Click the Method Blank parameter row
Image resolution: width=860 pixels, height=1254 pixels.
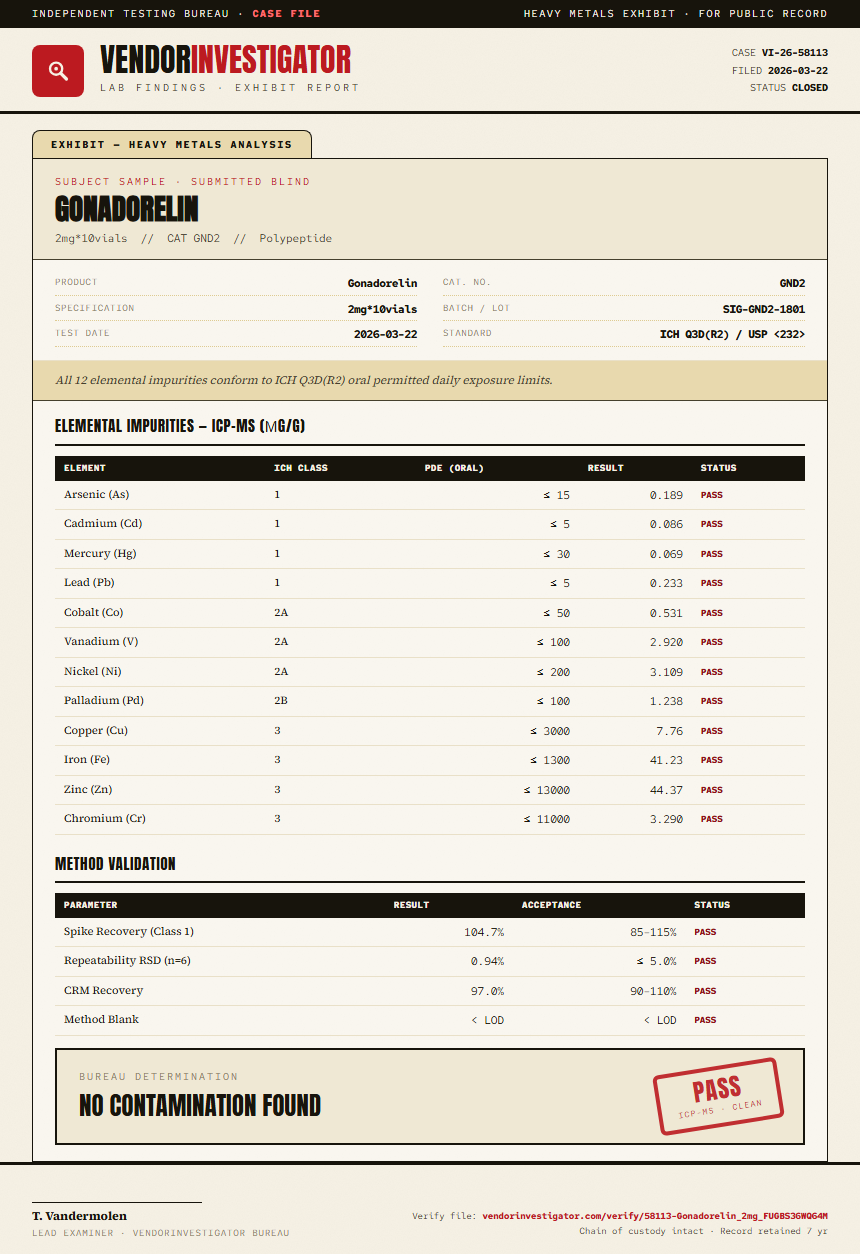pyautogui.click(x=430, y=1020)
